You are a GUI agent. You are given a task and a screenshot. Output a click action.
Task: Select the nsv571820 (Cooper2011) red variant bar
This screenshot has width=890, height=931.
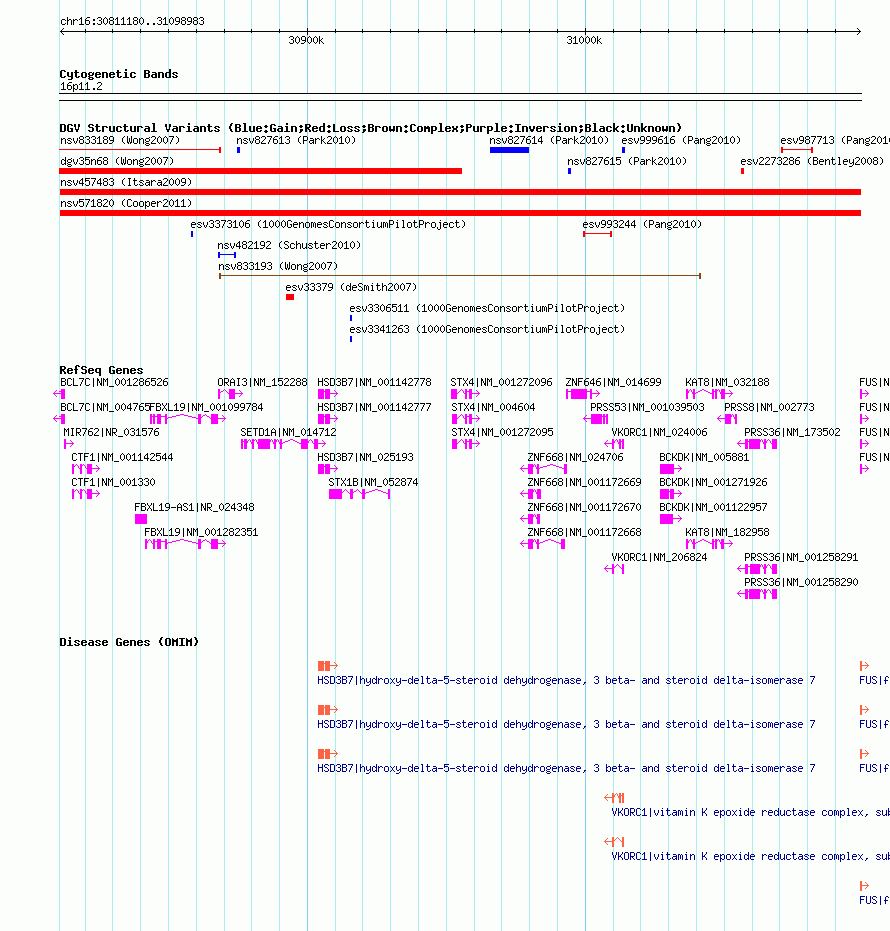460,213
